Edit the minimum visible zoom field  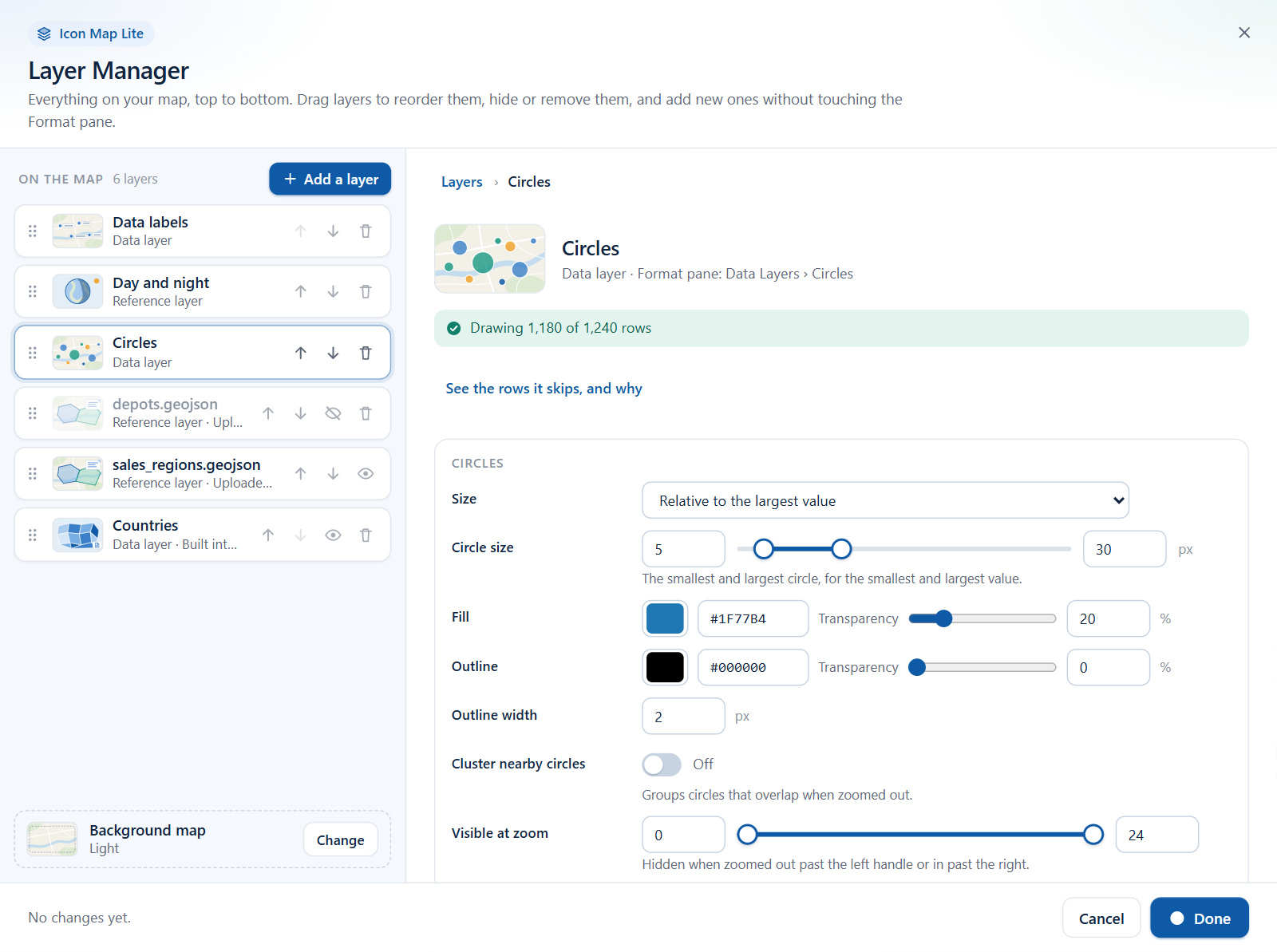[684, 835]
